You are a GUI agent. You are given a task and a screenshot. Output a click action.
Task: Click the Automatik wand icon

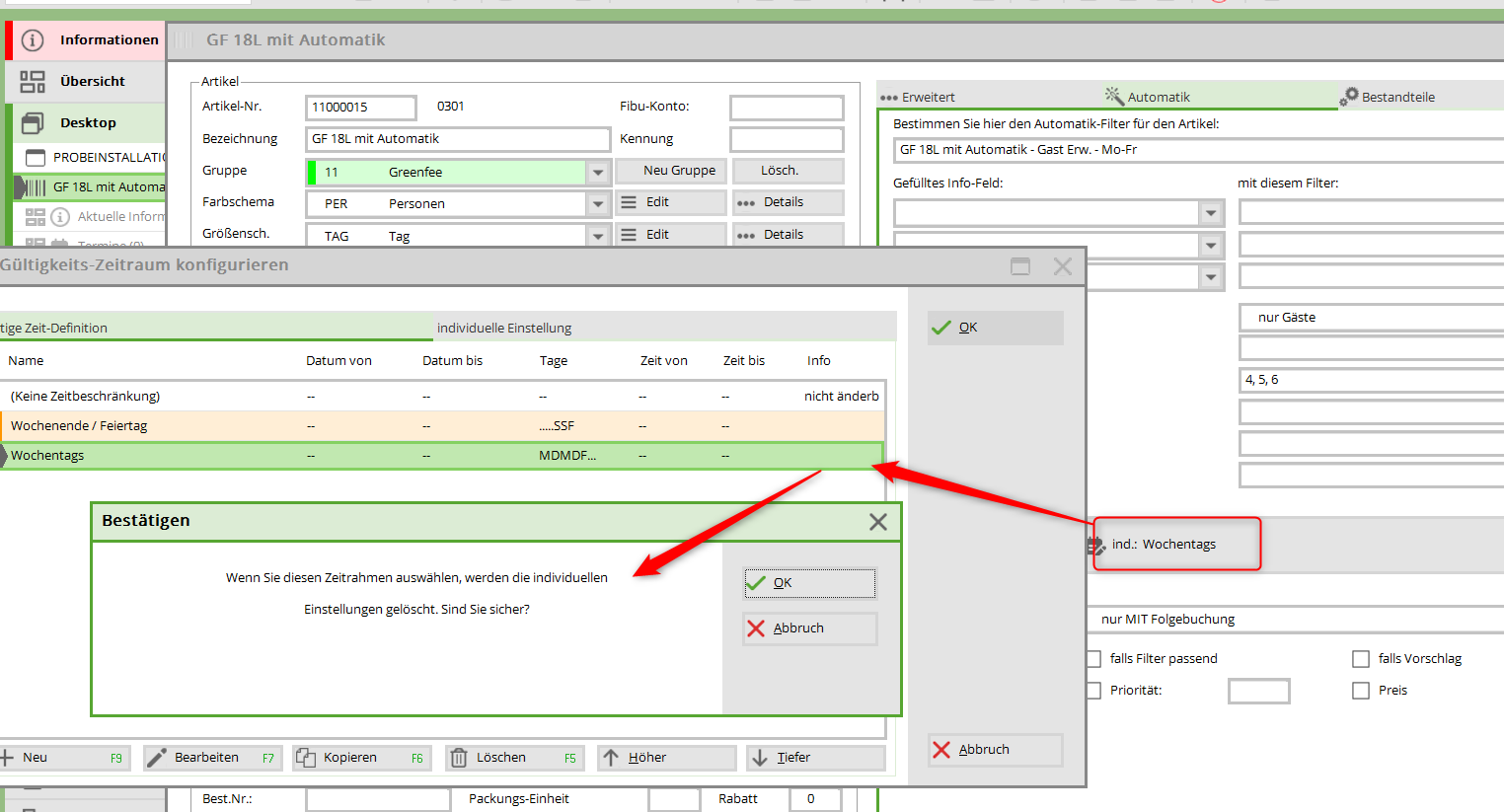(x=1114, y=96)
